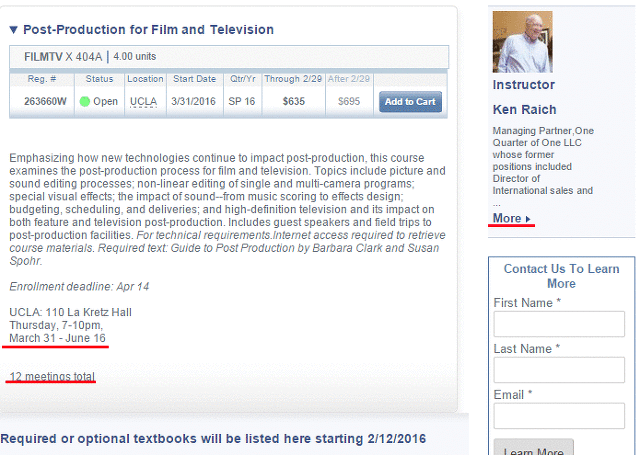This screenshot has height=455, width=640.
Task: Click the Enrollment deadline: Apr 14 text
Action: (x=79, y=286)
